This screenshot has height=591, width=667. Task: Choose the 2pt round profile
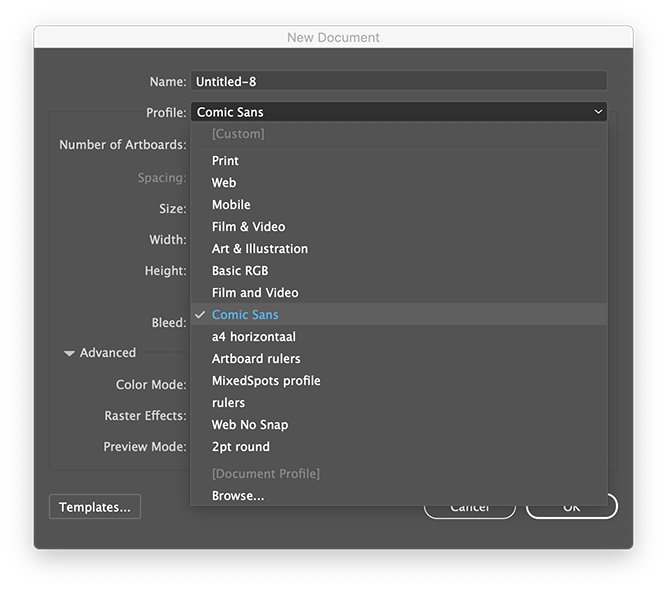241,447
